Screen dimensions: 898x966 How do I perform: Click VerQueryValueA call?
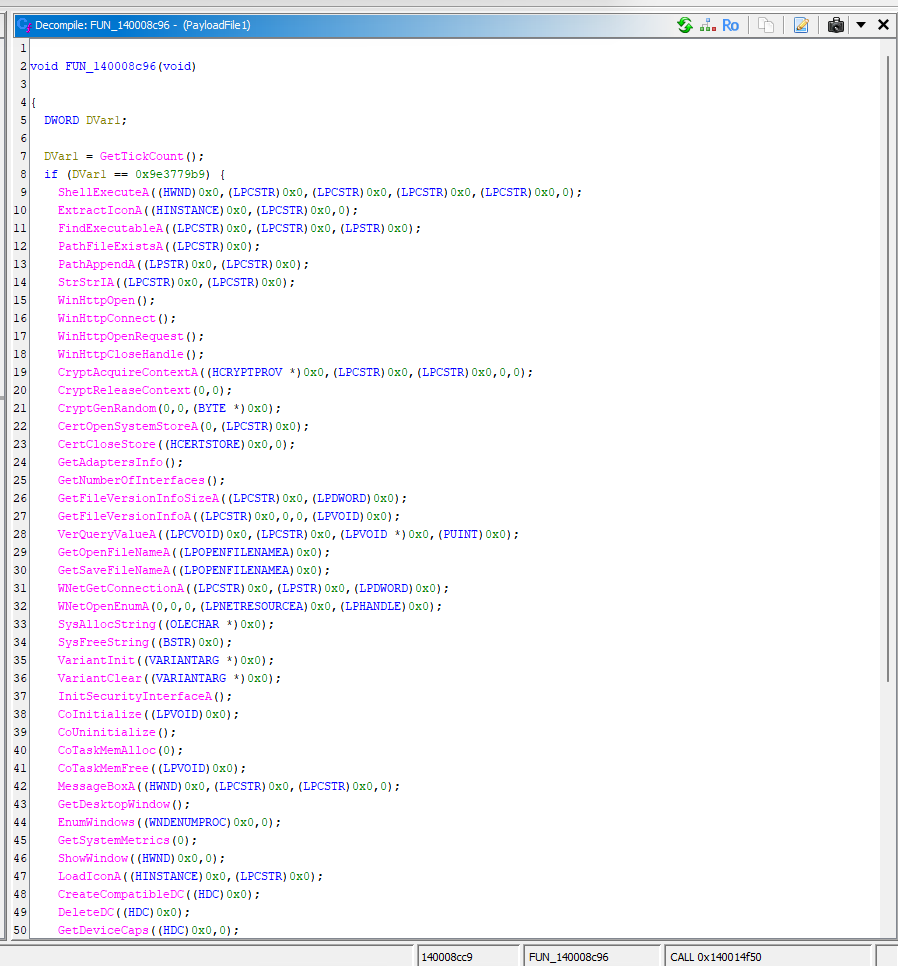107,534
